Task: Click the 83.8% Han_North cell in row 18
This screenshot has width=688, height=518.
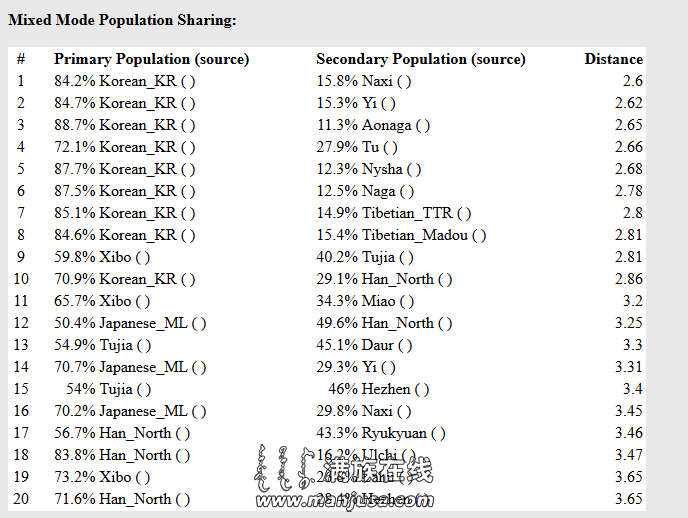Action: pos(122,455)
